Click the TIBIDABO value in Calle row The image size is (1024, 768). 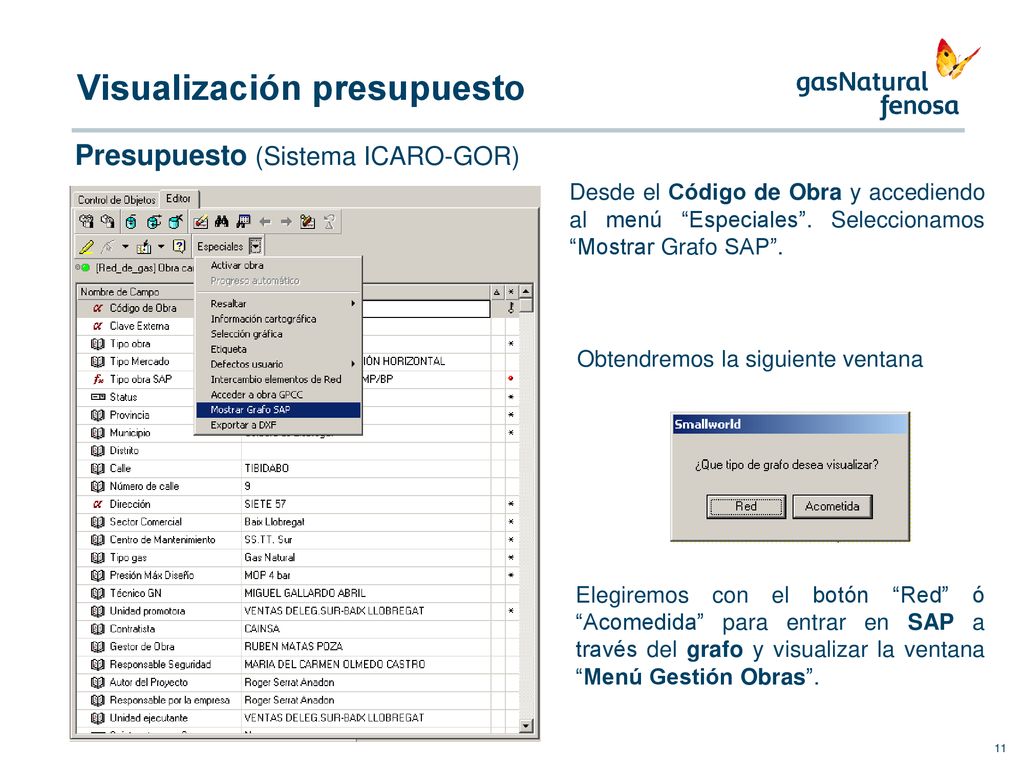tap(266, 468)
